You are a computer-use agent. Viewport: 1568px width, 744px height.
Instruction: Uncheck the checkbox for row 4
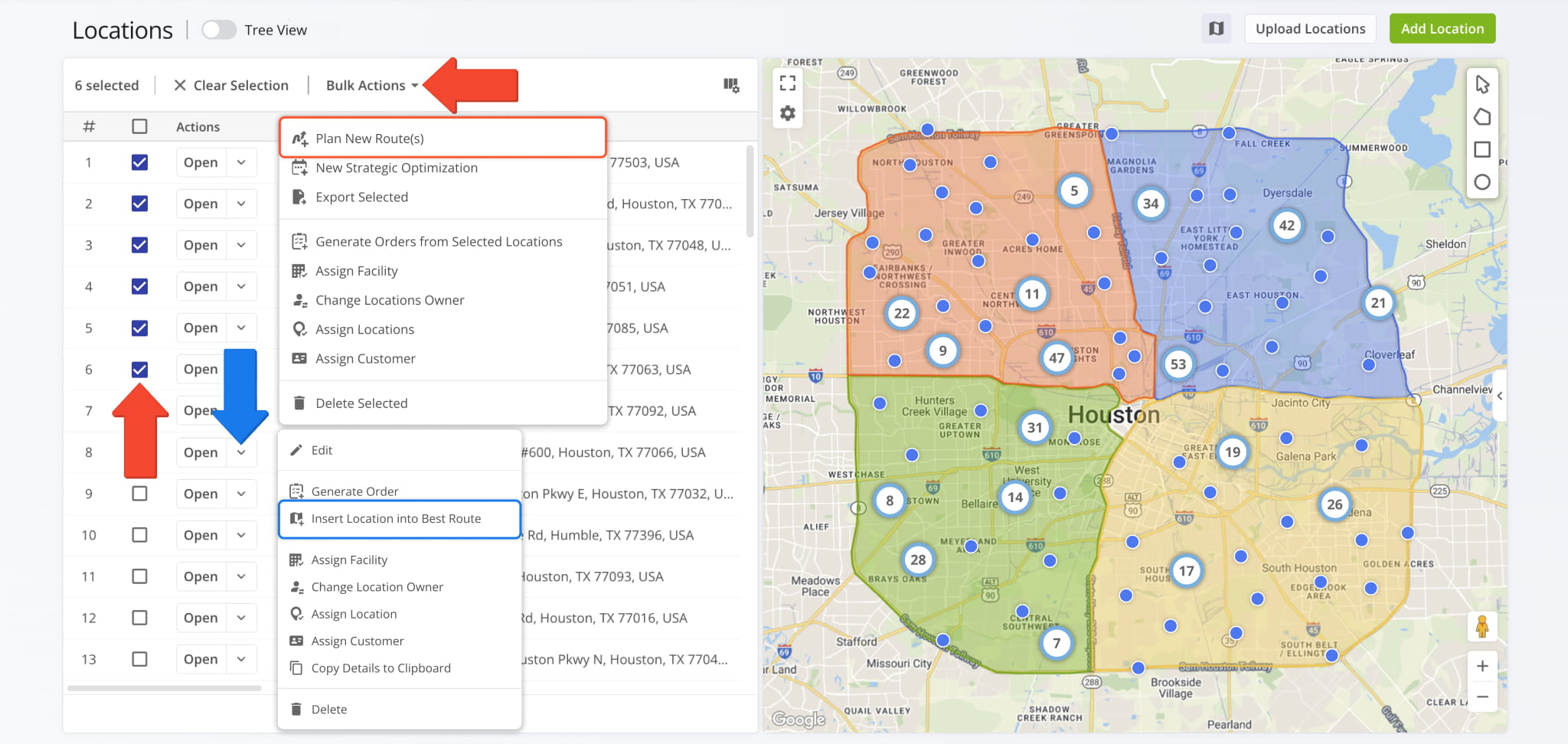click(x=139, y=286)
